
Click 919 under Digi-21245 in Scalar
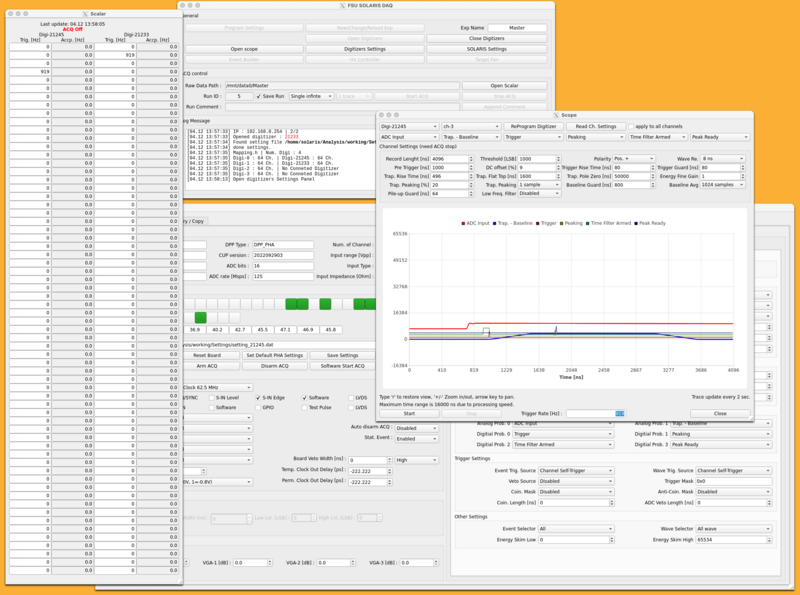(x=30, y=72)
